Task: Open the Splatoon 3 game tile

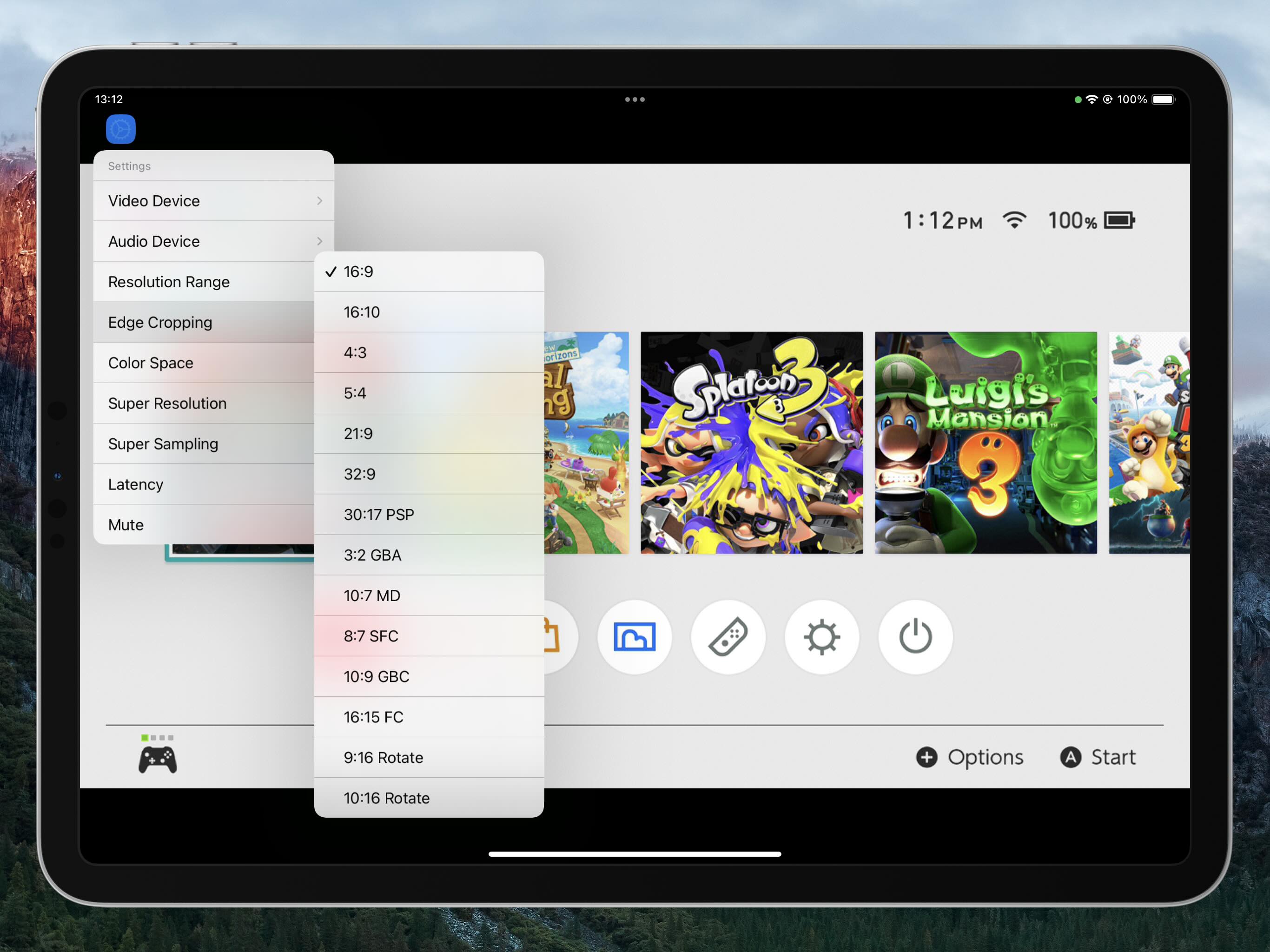Action: 752,443
